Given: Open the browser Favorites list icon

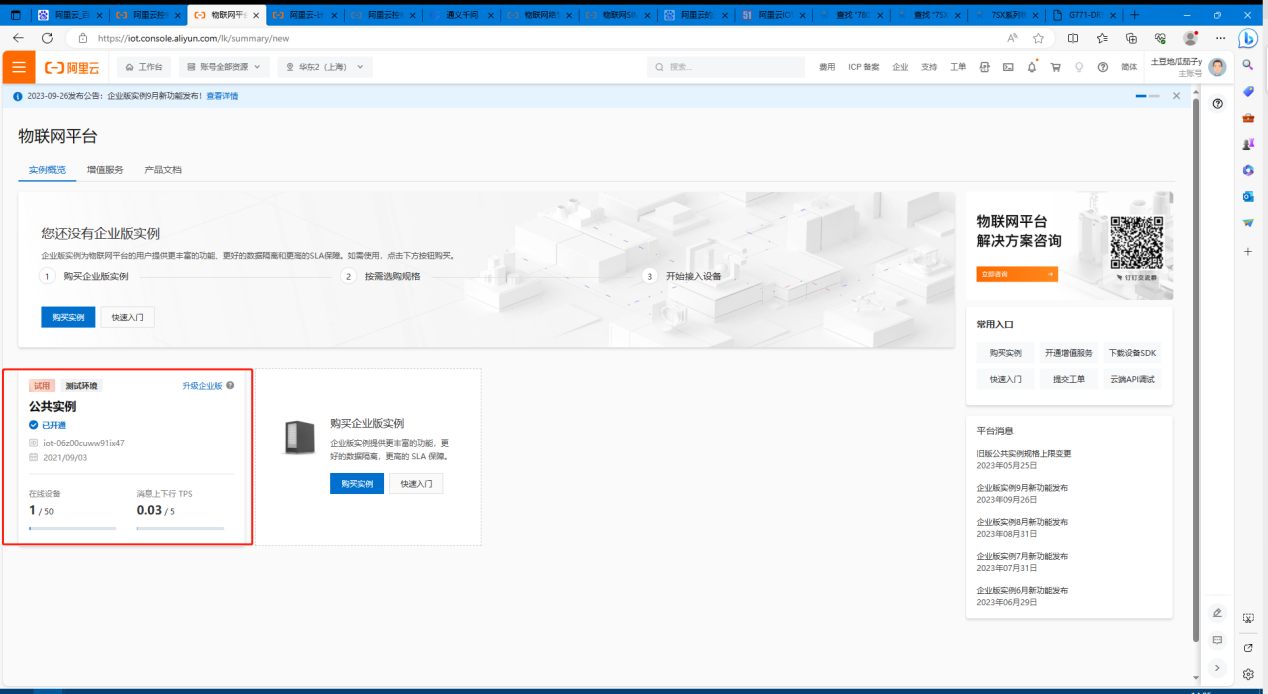Looking at the screenshot, I should pos(1102,38).
